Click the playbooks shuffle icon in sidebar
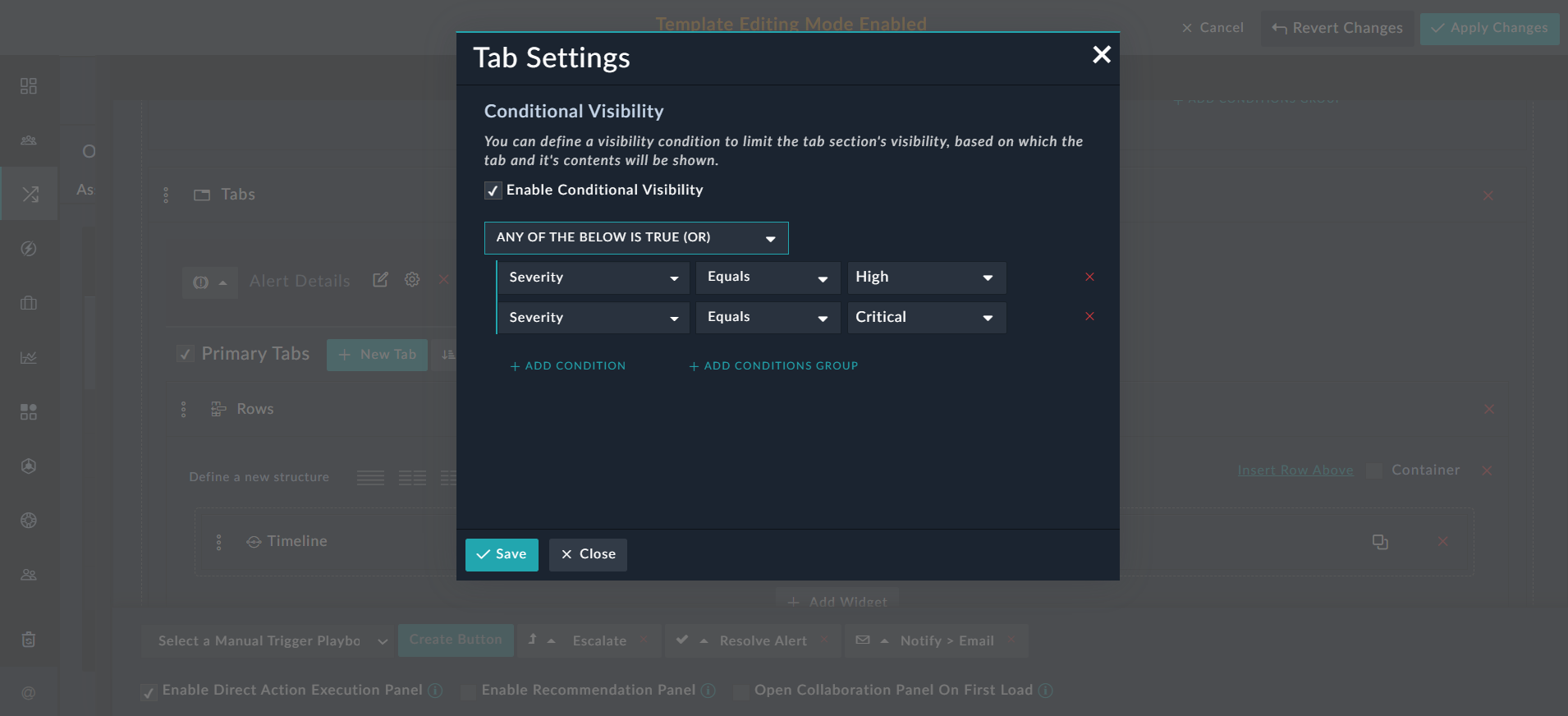Screen dimensions: 1568x716 (30, 194)
